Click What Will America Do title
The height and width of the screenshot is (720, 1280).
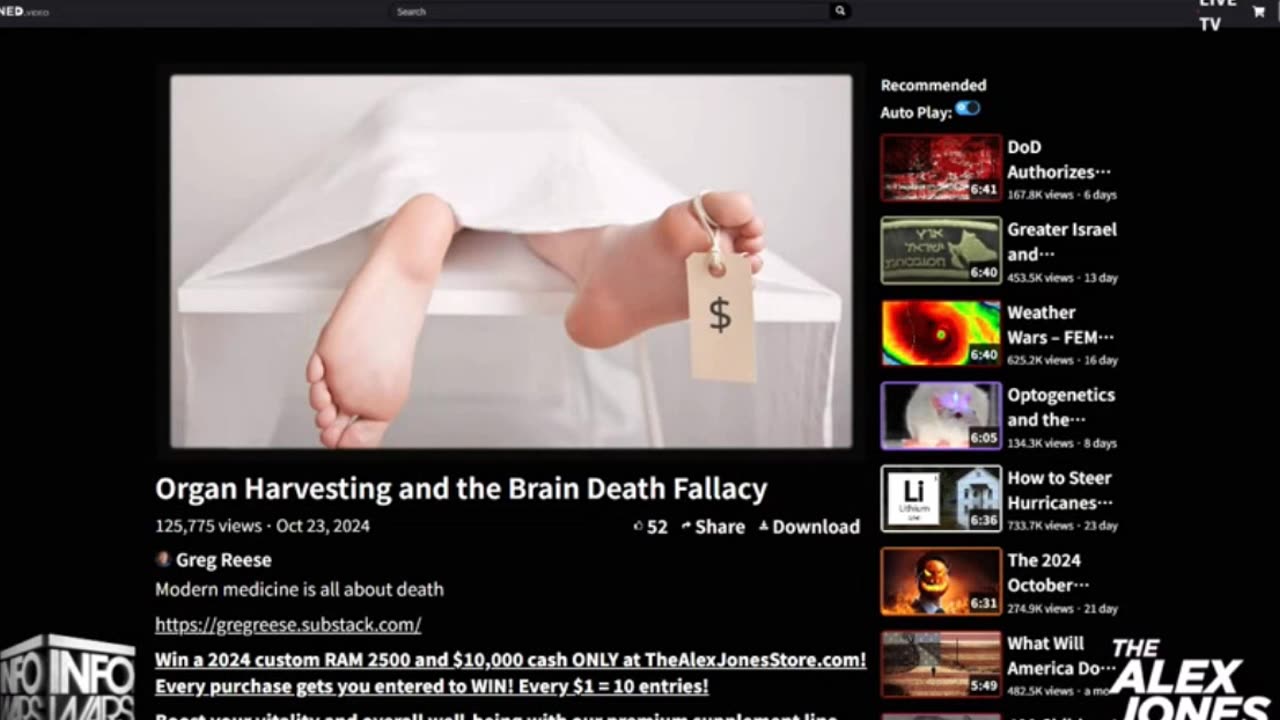pyautogui.click(x=1060, y=655)
